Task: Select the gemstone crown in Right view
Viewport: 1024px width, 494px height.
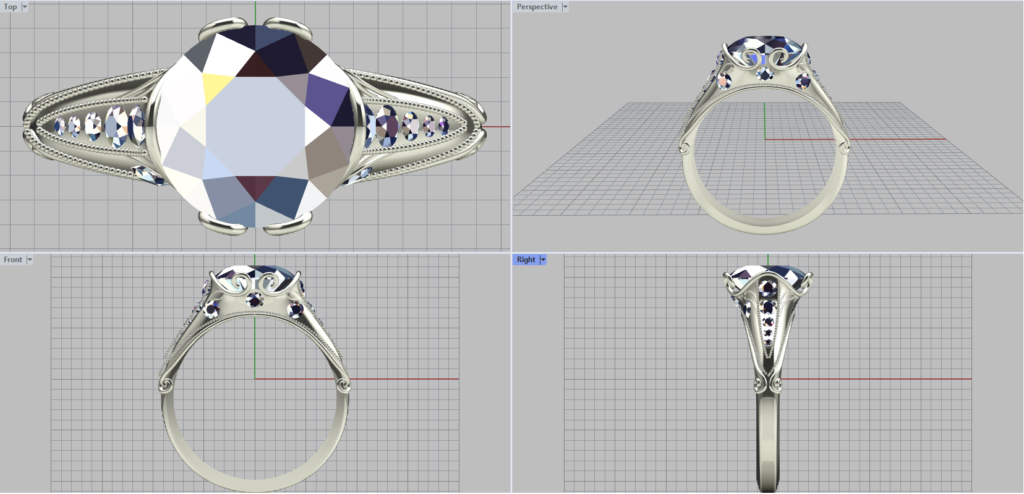Action: 766,272
